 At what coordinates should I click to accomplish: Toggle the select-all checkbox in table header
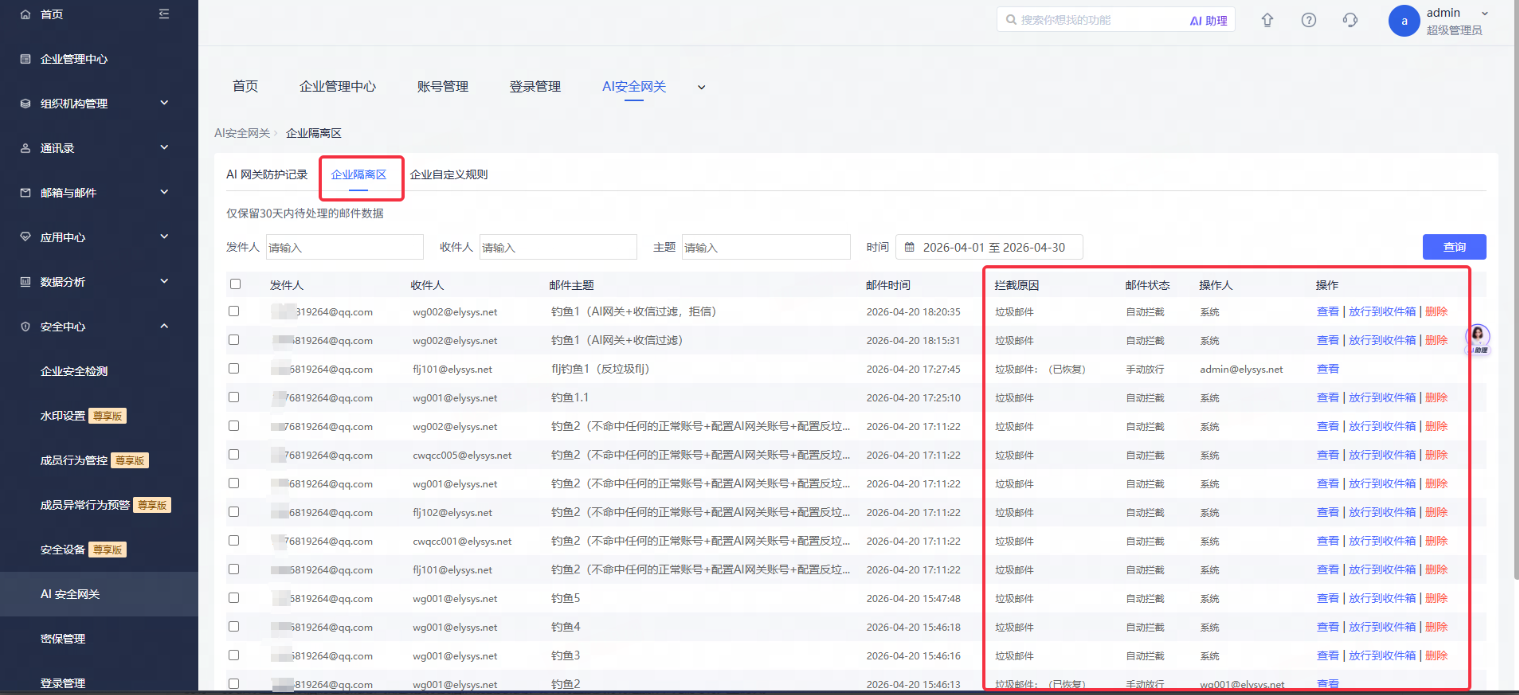click(x=235, y=284)
